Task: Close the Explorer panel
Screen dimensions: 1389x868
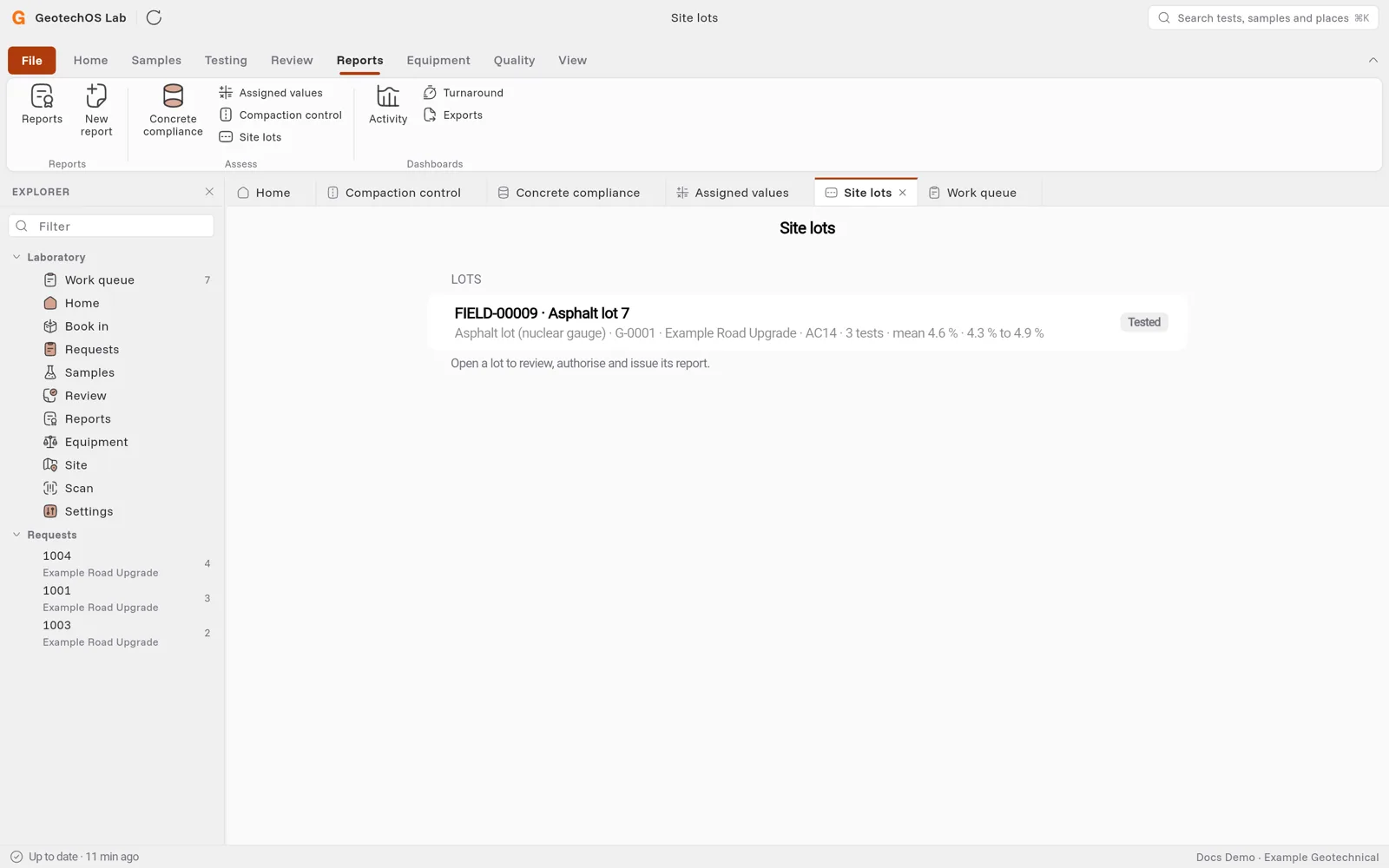Action: click(209, 192)
